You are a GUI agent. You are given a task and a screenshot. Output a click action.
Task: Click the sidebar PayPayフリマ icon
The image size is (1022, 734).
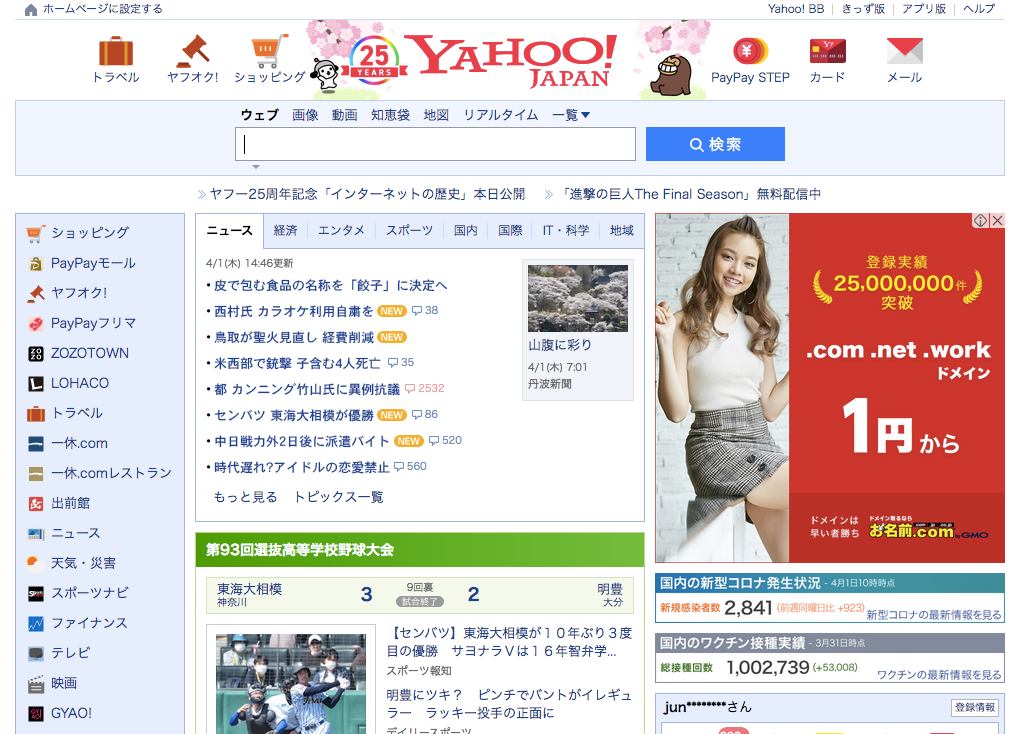[35, 323]
